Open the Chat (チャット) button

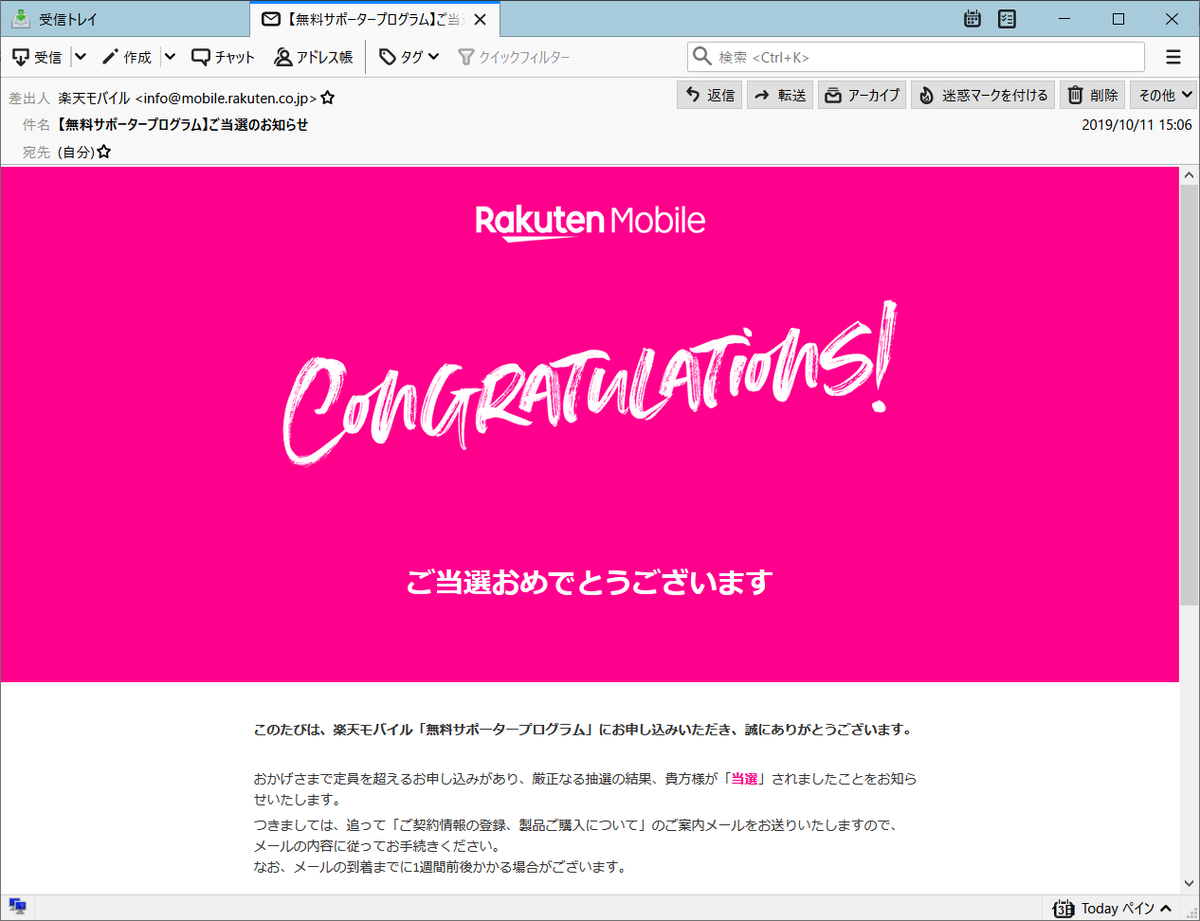(223, 57)
